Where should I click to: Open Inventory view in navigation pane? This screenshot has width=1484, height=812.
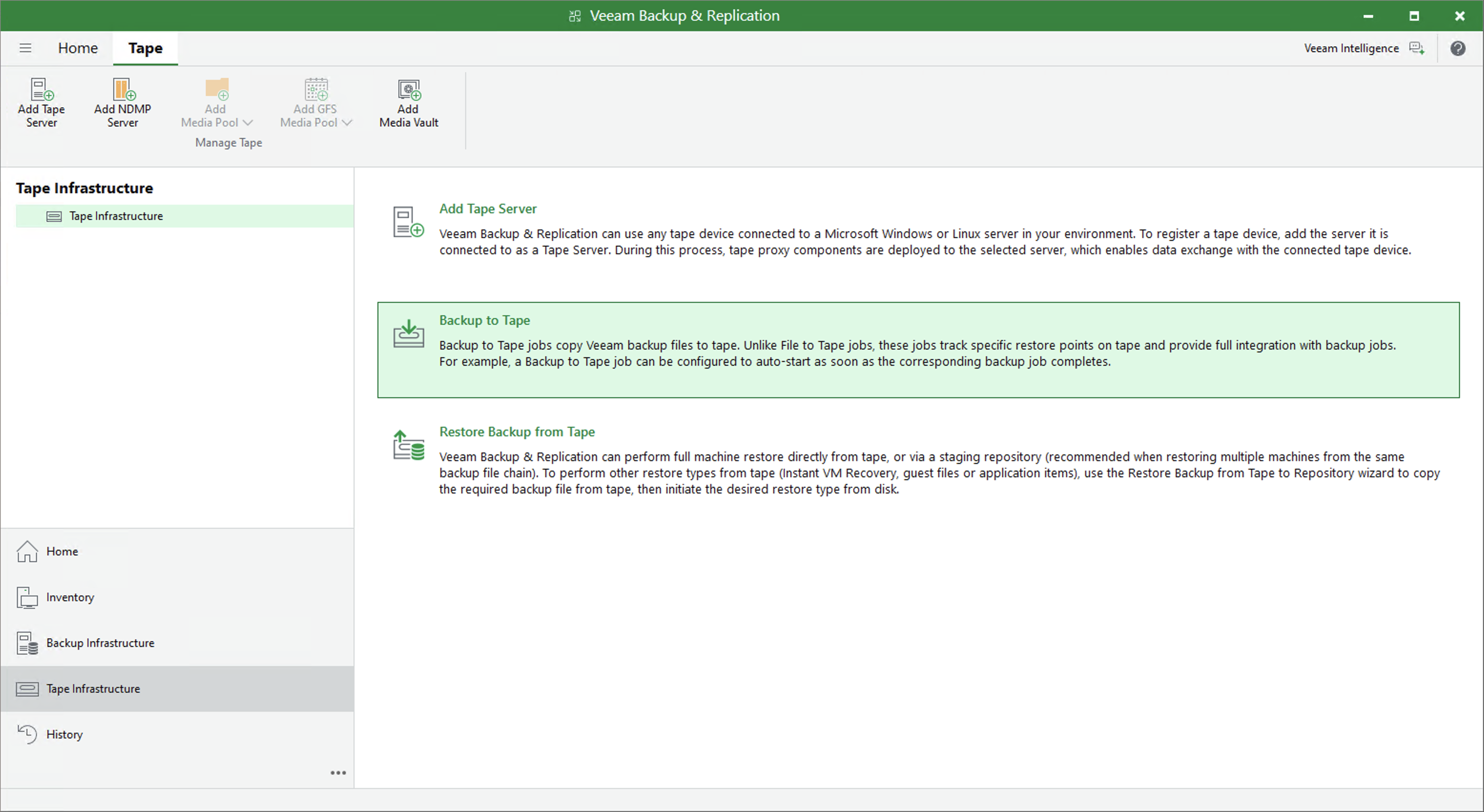click(x=177, y=597)
